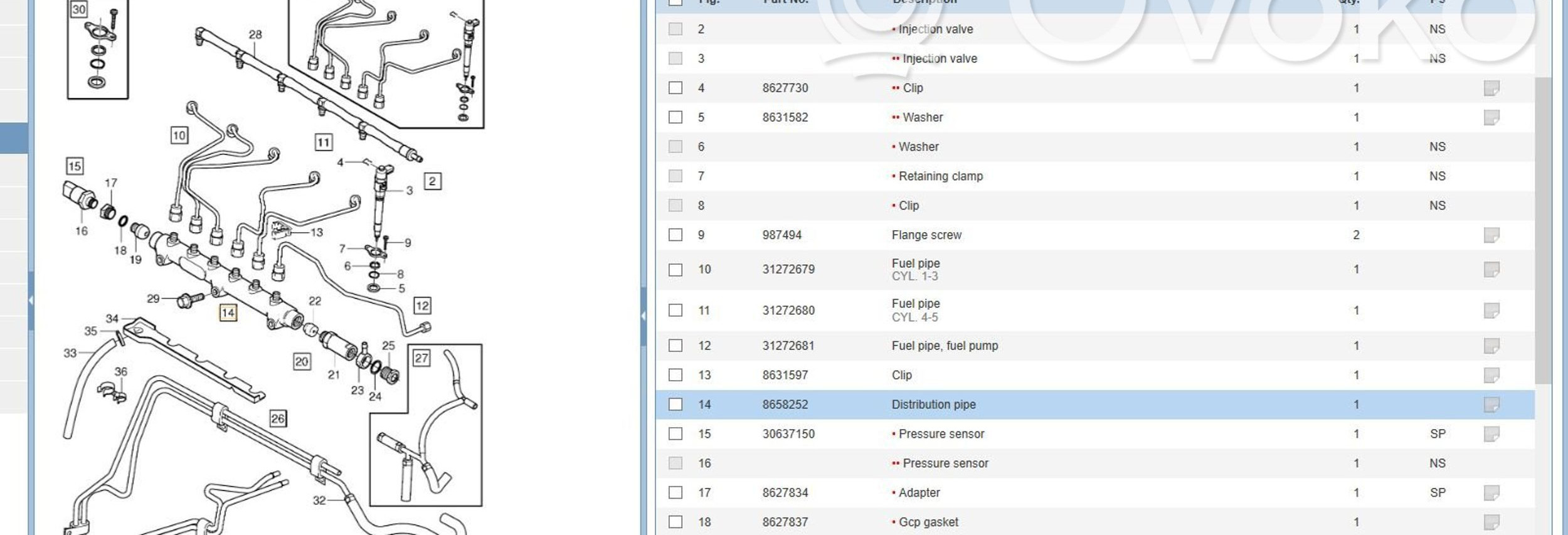Check the box for Flange screw 987494
Image resolution: width=1568 pixels, height=535 pixels.
675,235
